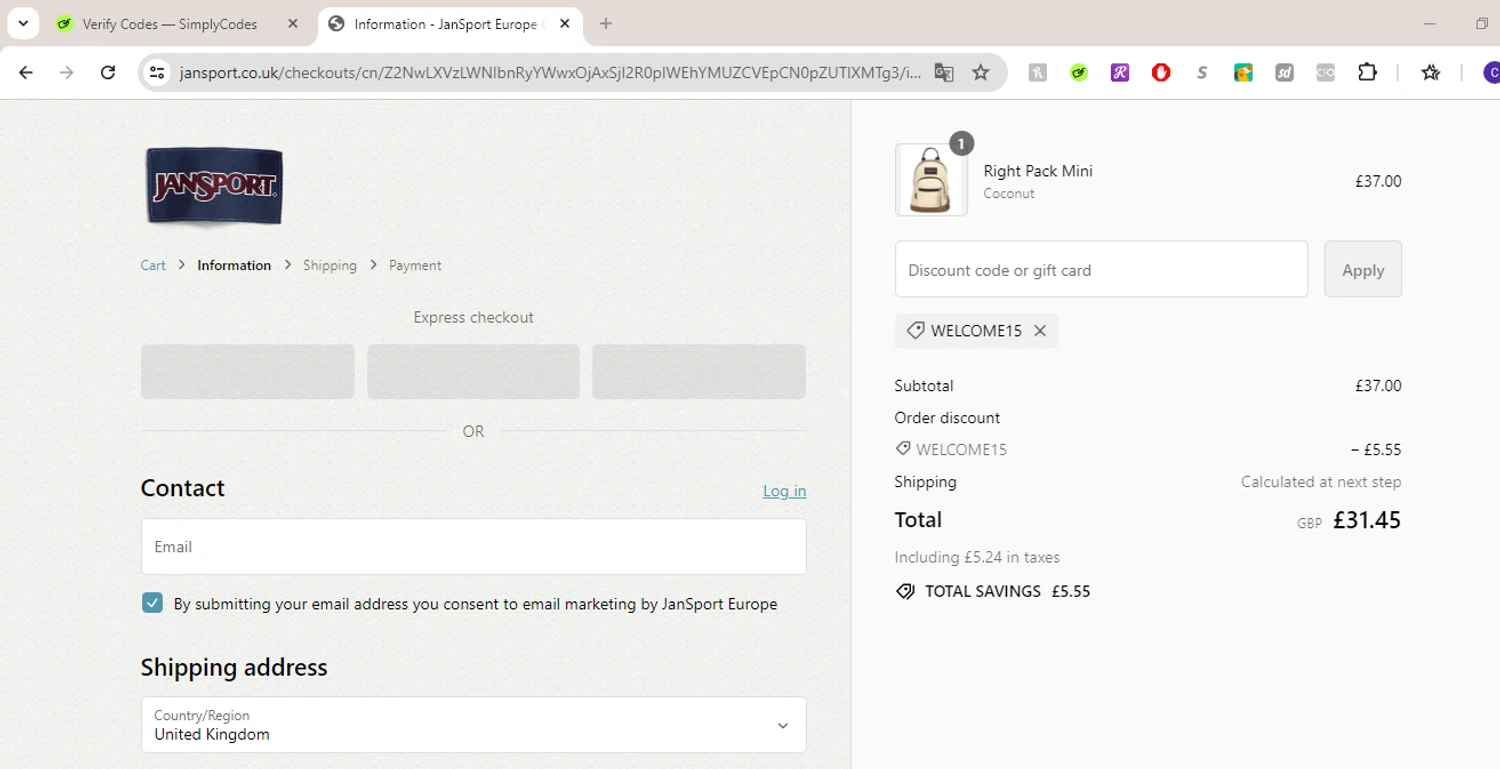Go back to Cart breadcrumb

[x=153, y=265]
